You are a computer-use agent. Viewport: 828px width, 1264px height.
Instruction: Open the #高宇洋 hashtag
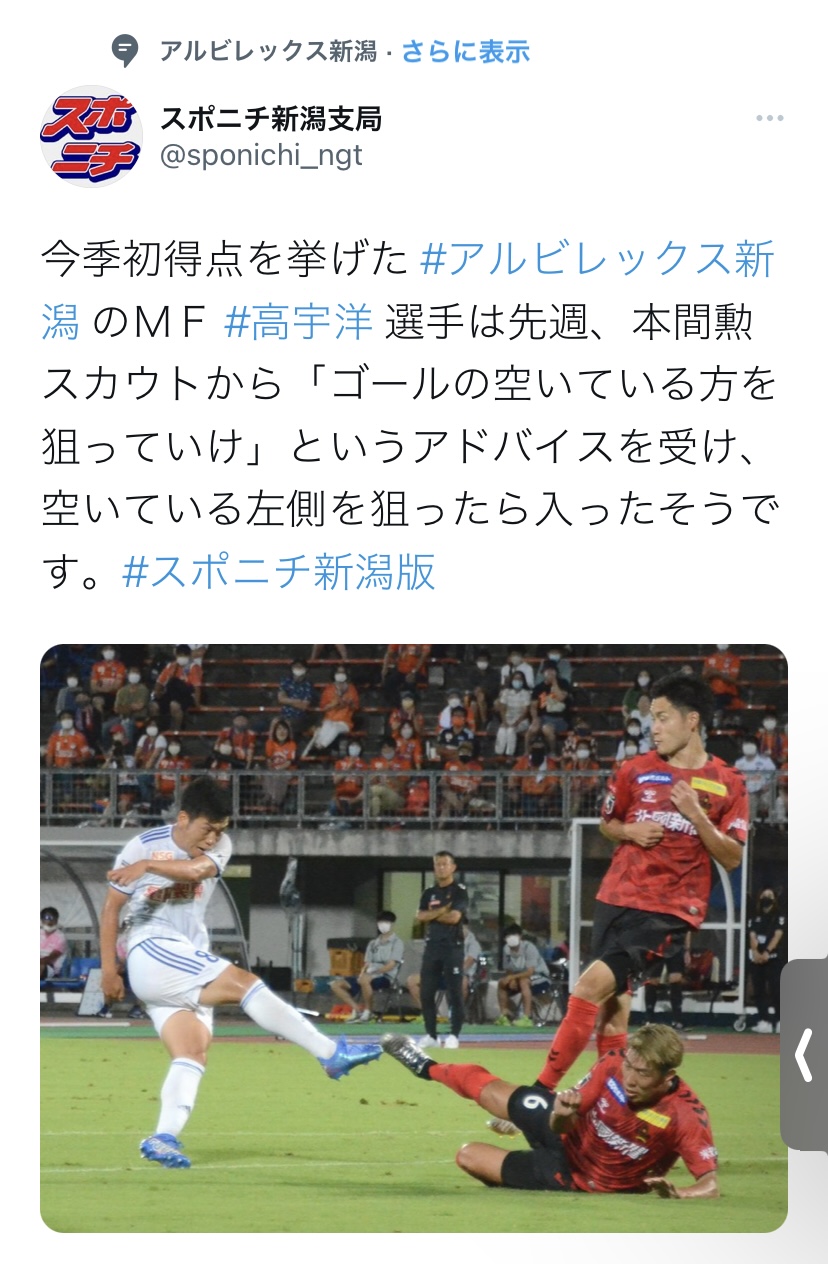[298, 323]
